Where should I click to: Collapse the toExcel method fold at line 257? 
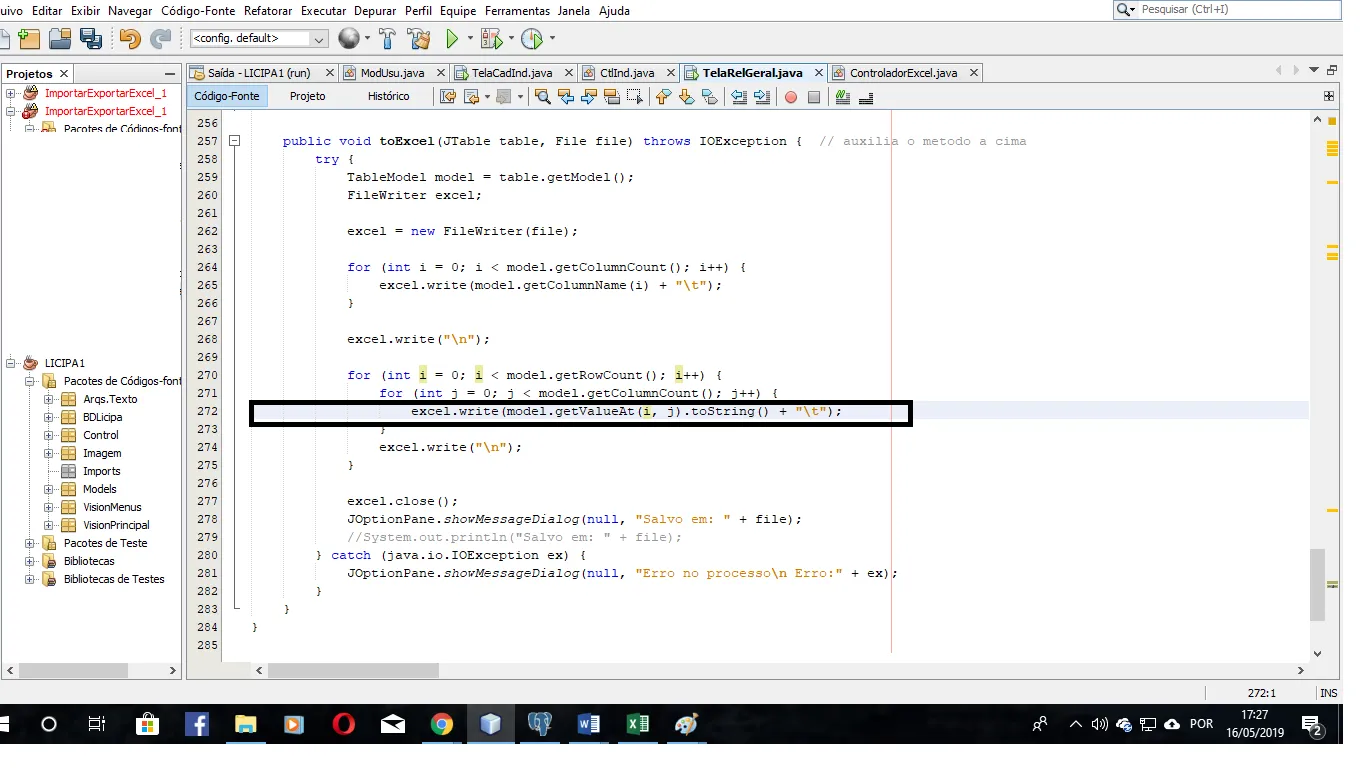[x=234, y=141]
